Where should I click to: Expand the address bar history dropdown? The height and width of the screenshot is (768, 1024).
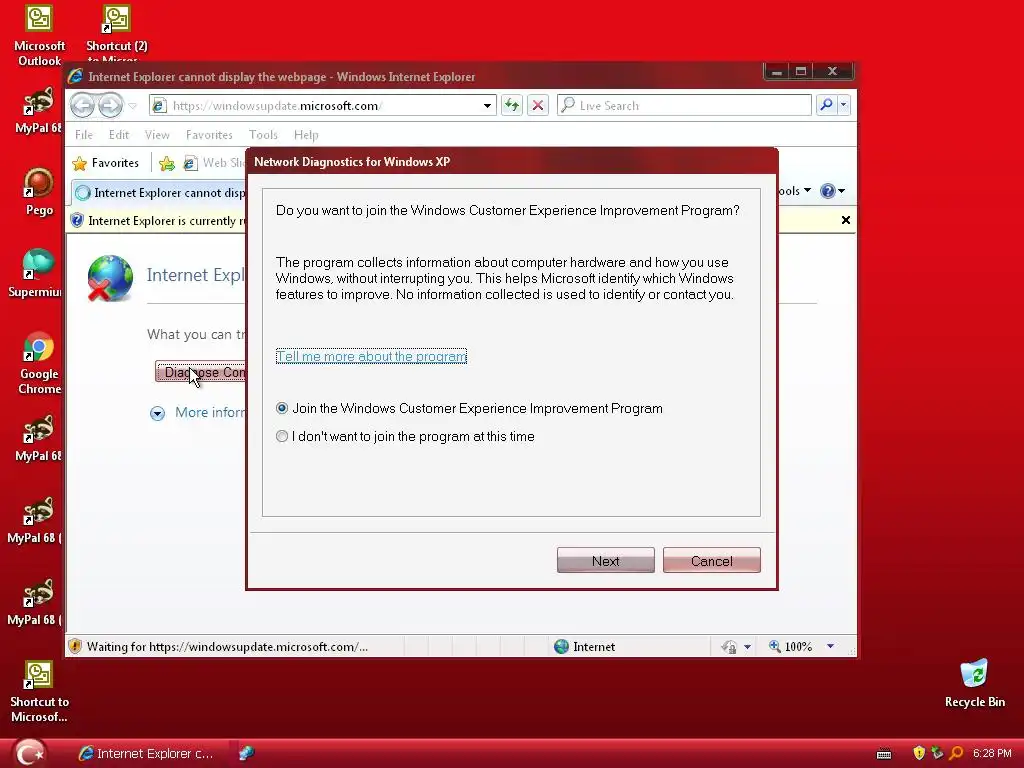(x=487, y=106)
